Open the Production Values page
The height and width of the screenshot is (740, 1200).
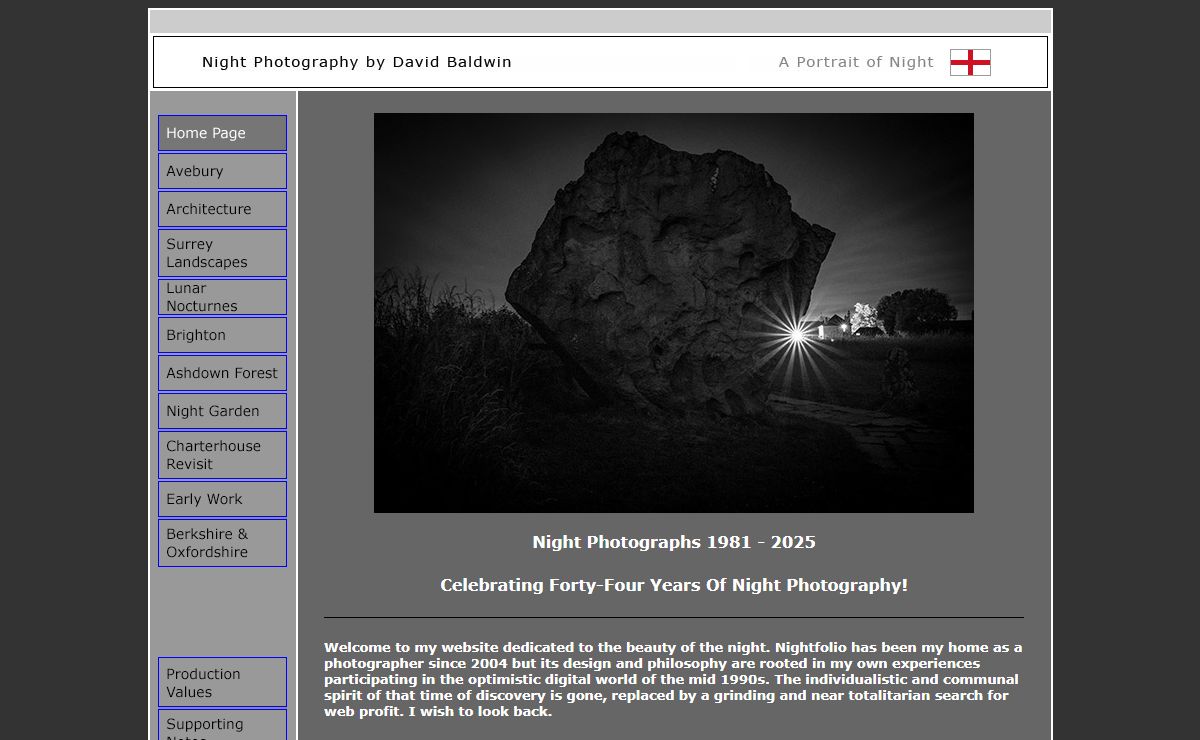coord(222,682)
